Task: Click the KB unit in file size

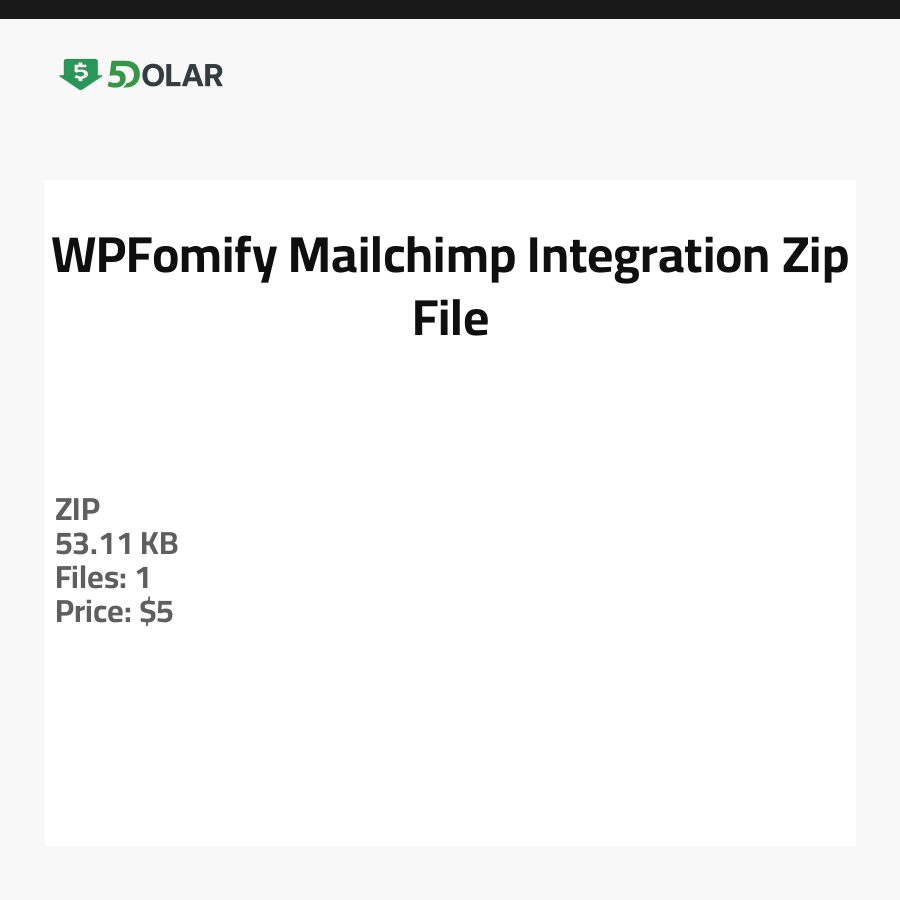Action: tap(158, 544)
